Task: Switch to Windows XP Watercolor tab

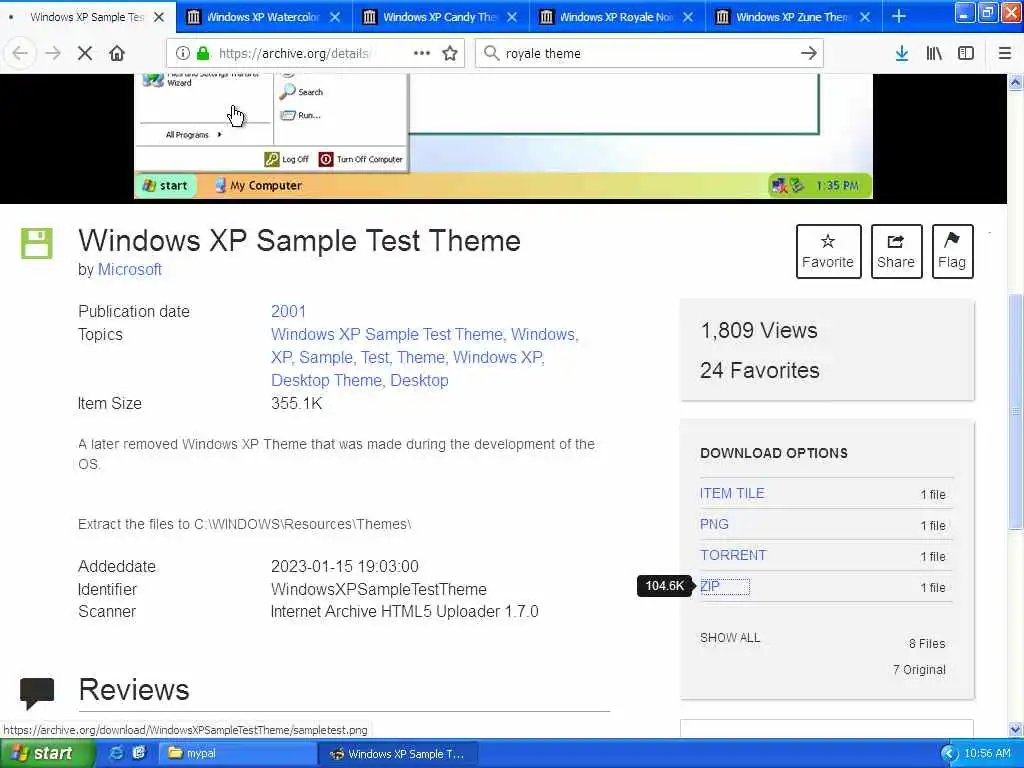Action: (264, 17)
